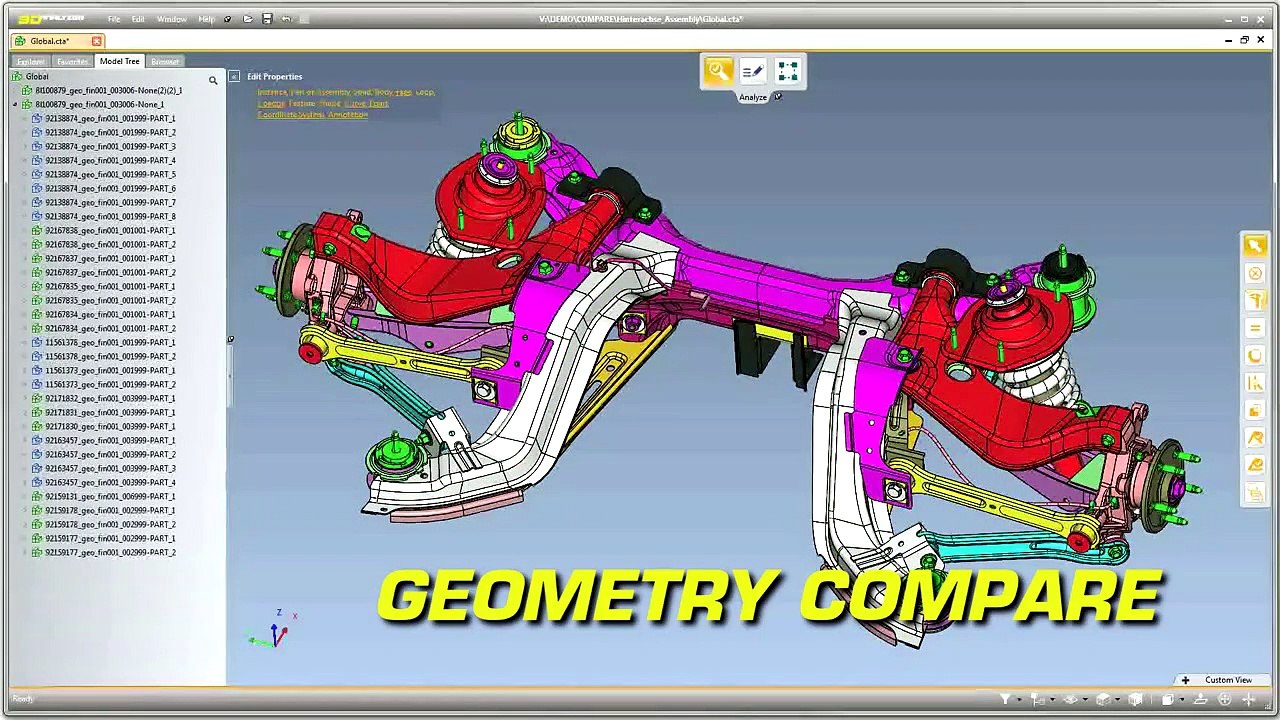Select 92138874_geo_fin001_001999-PART_8 row
Viewport: 1280px width, 720px height.
(x=110, y=216)
